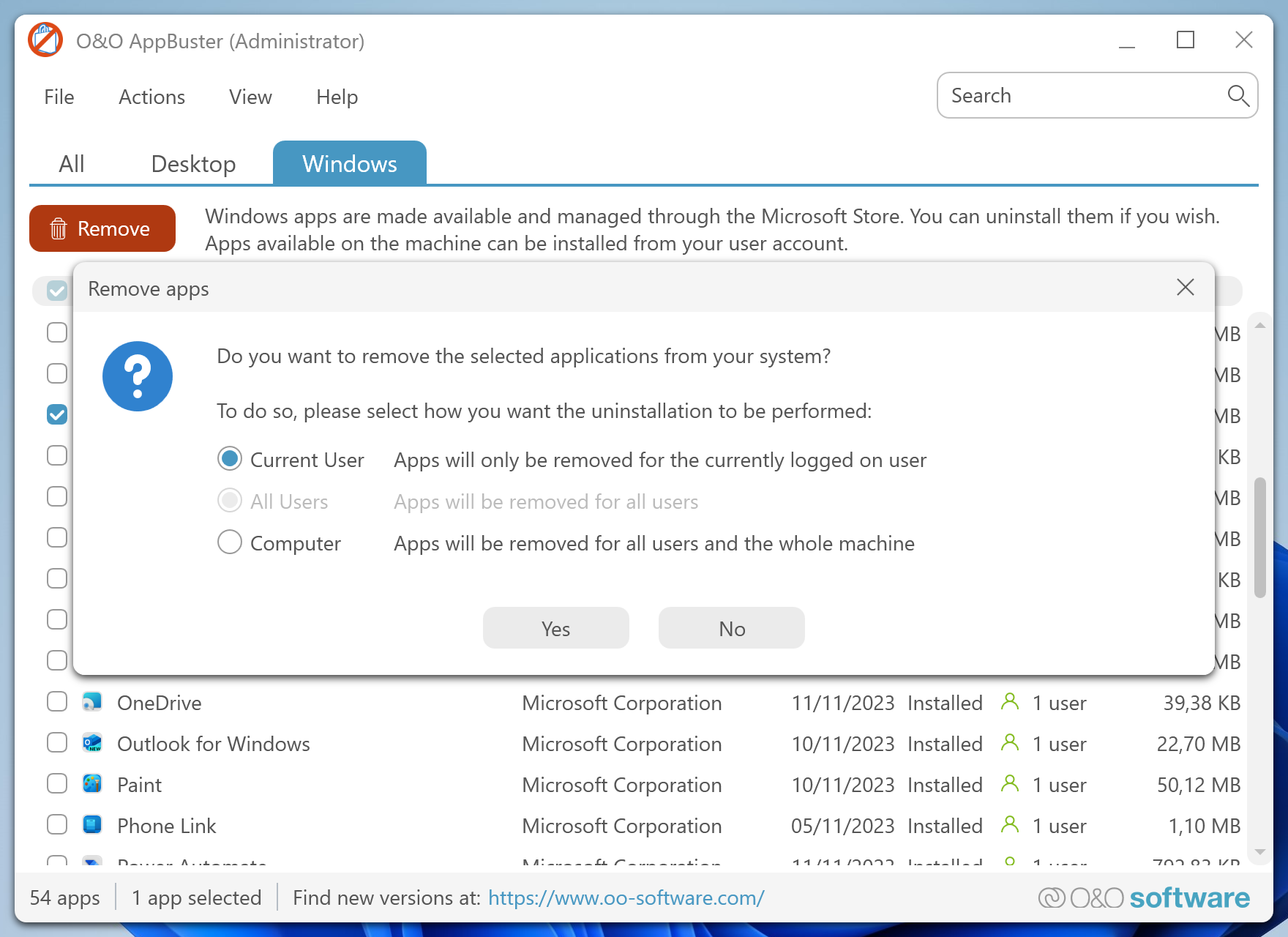Click the O&O AppBuster logo icon
Image resolution: width=1288 pixels, height=937 pixels.
coord(45,40)
